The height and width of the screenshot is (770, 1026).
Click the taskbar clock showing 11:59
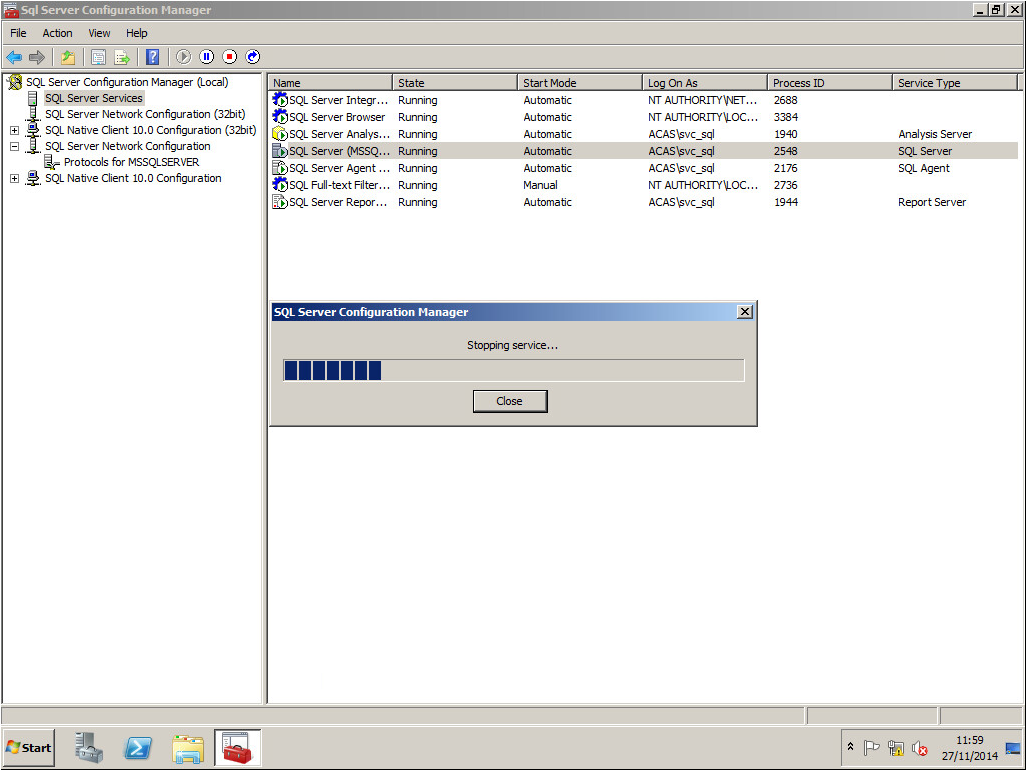(970, 740)
